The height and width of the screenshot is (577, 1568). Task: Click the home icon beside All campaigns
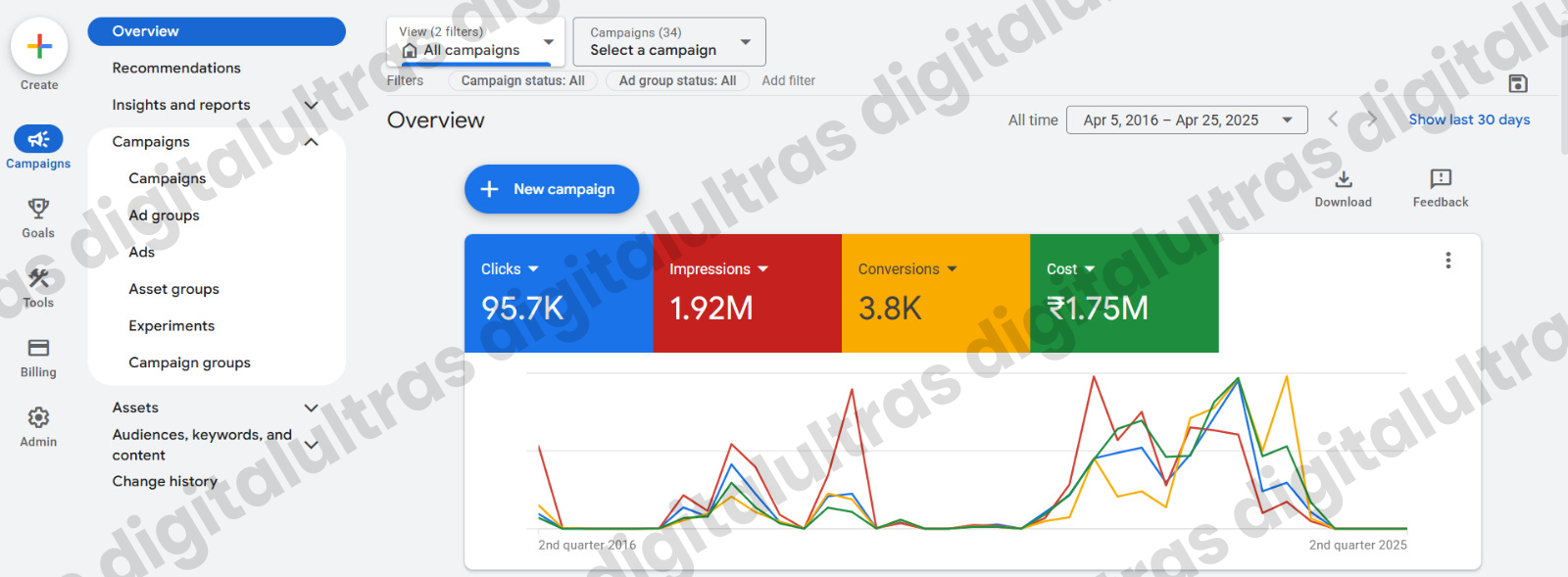[x=410, y=50]
